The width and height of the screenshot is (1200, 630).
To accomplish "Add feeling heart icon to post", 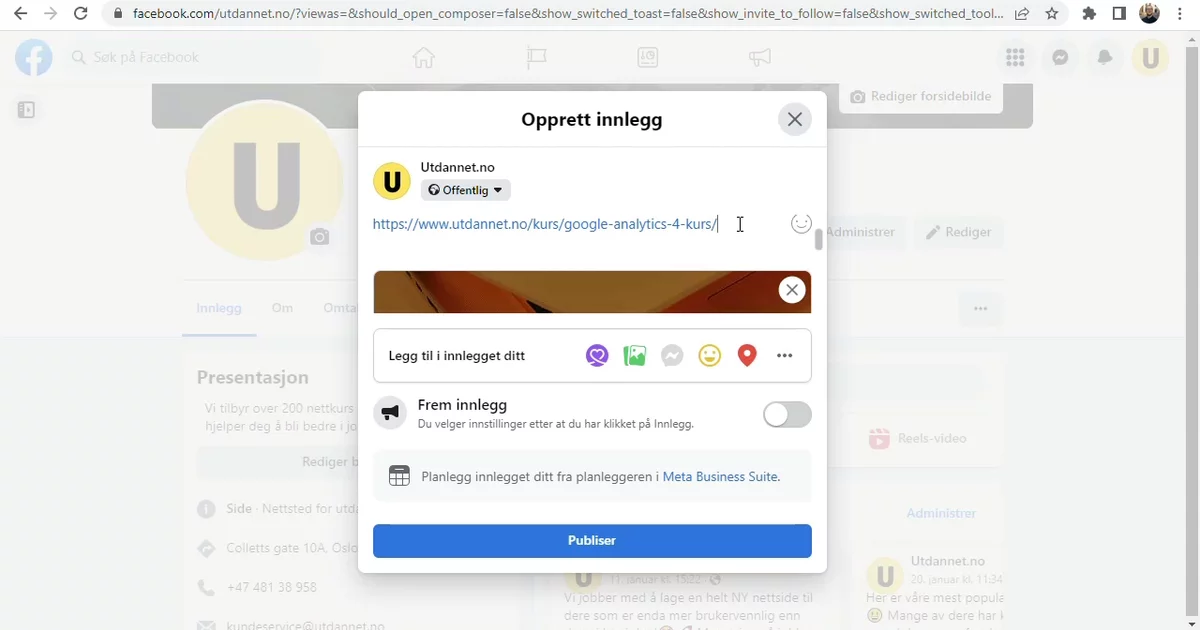I will (597, 355).
